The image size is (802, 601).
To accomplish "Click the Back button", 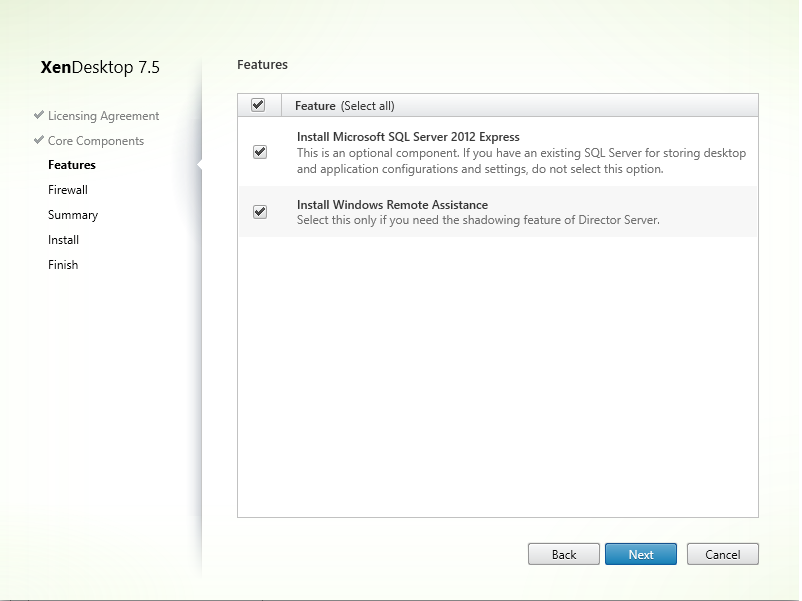I will coord(564,554).
